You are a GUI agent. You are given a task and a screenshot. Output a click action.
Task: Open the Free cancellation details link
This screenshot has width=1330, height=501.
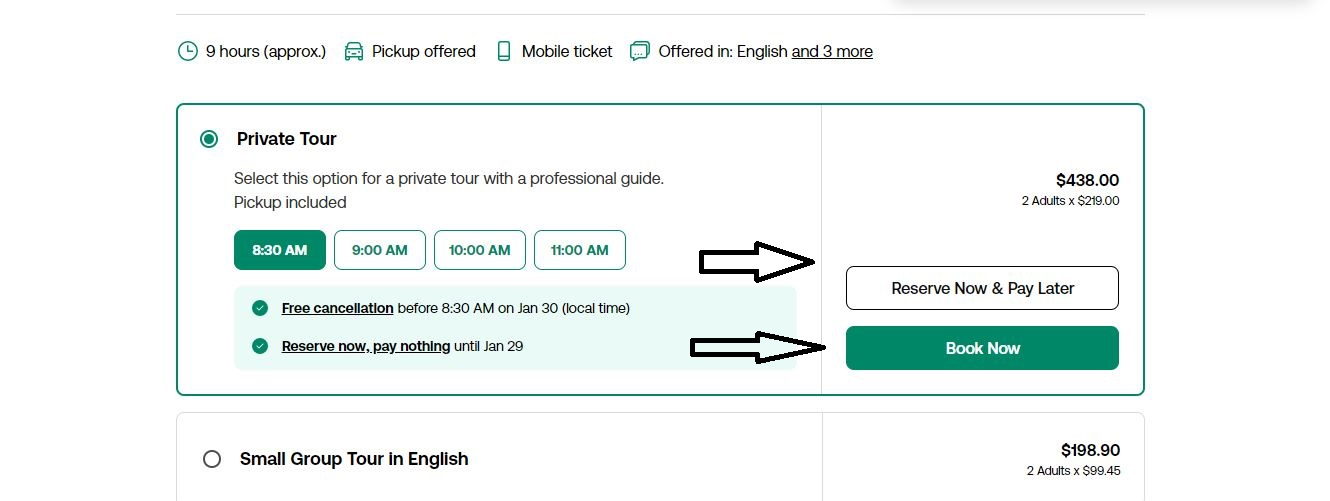337,308
